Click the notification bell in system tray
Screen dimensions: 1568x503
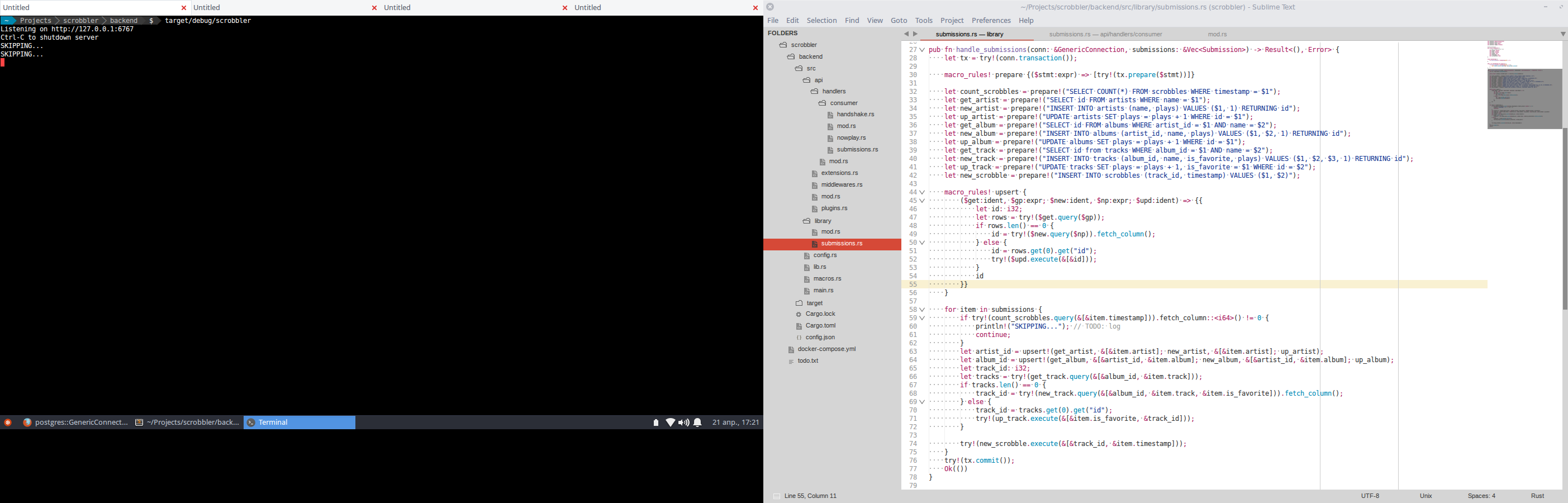click(x=697, y=423)
